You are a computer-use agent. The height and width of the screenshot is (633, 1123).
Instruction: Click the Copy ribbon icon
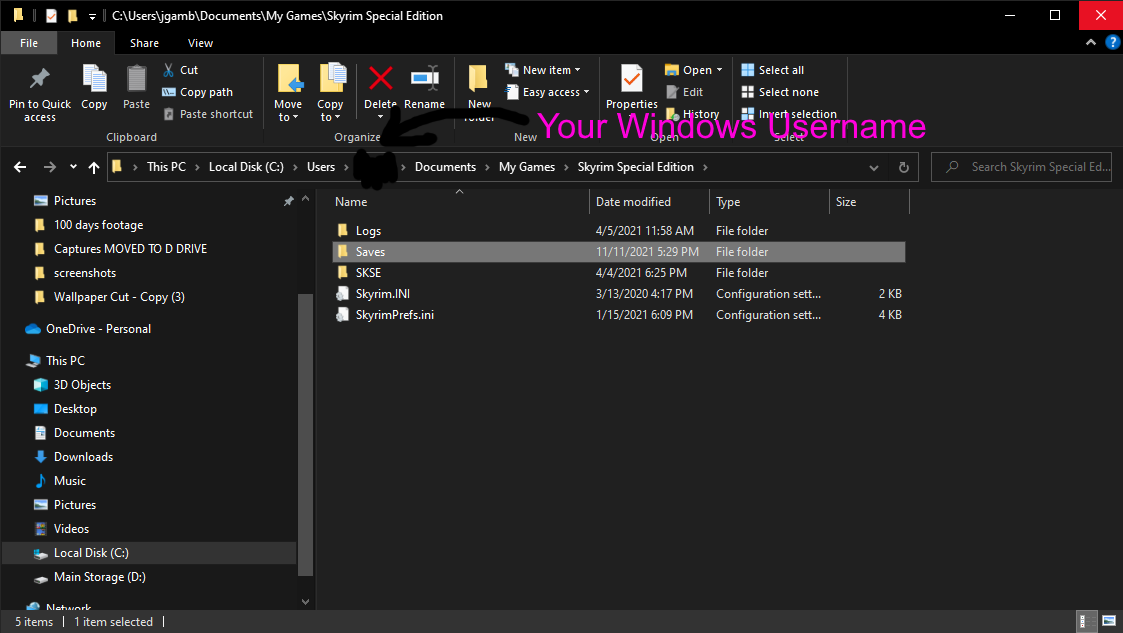click(94, 87)
